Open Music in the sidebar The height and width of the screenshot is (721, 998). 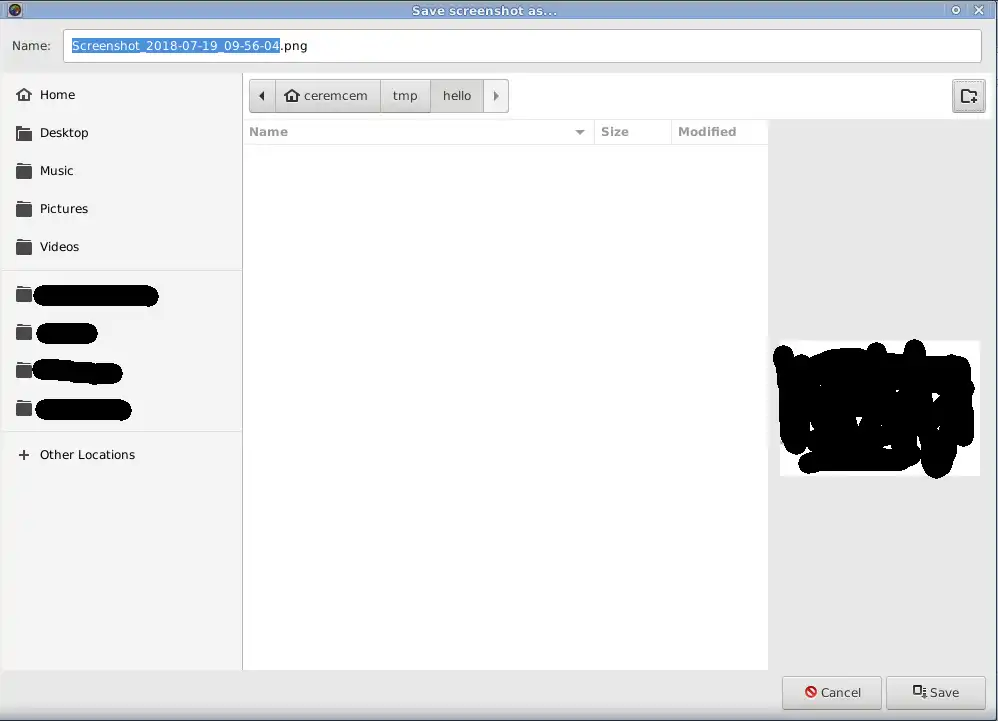(121, 171)
